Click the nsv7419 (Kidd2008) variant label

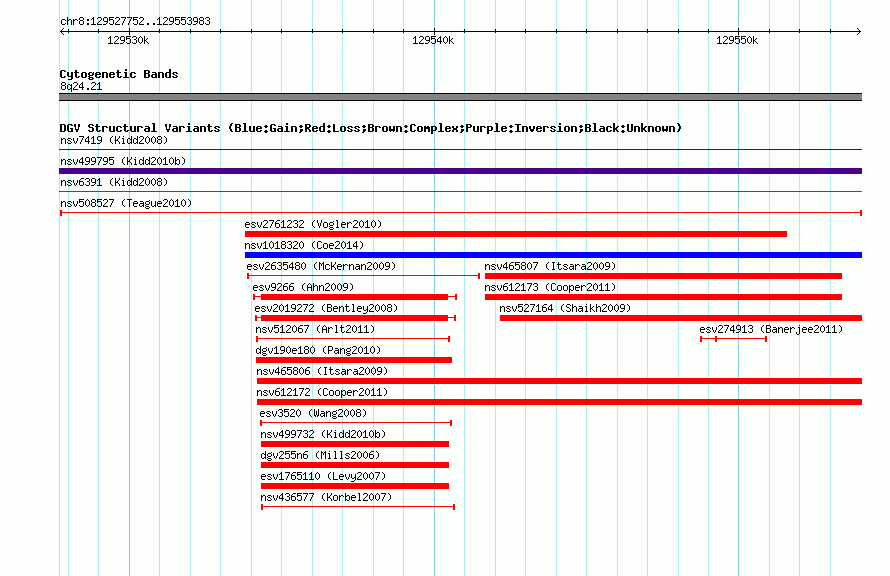click(x=114, y=140)
